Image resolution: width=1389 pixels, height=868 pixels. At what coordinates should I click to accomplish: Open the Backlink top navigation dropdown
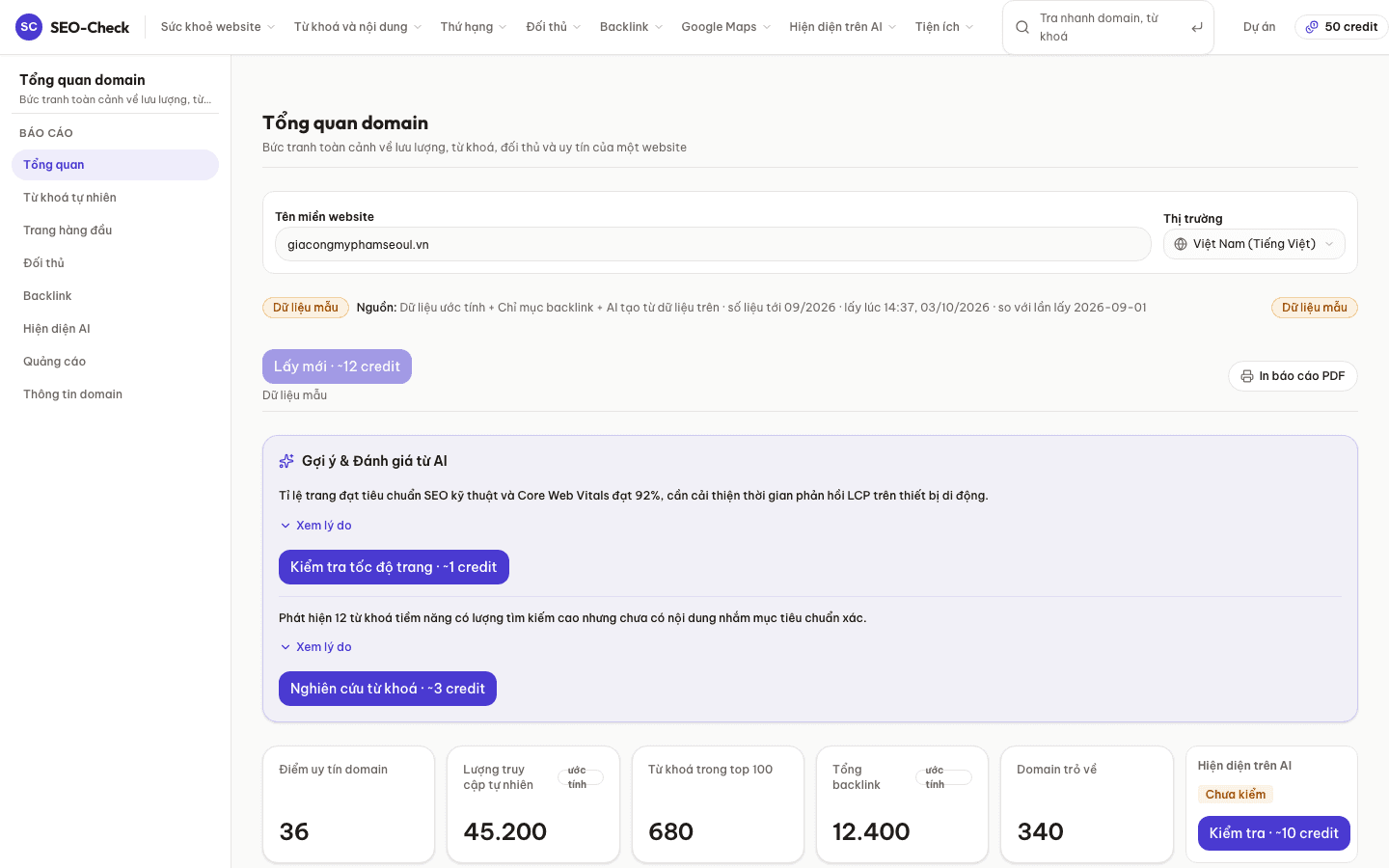(x=631, y=27)
